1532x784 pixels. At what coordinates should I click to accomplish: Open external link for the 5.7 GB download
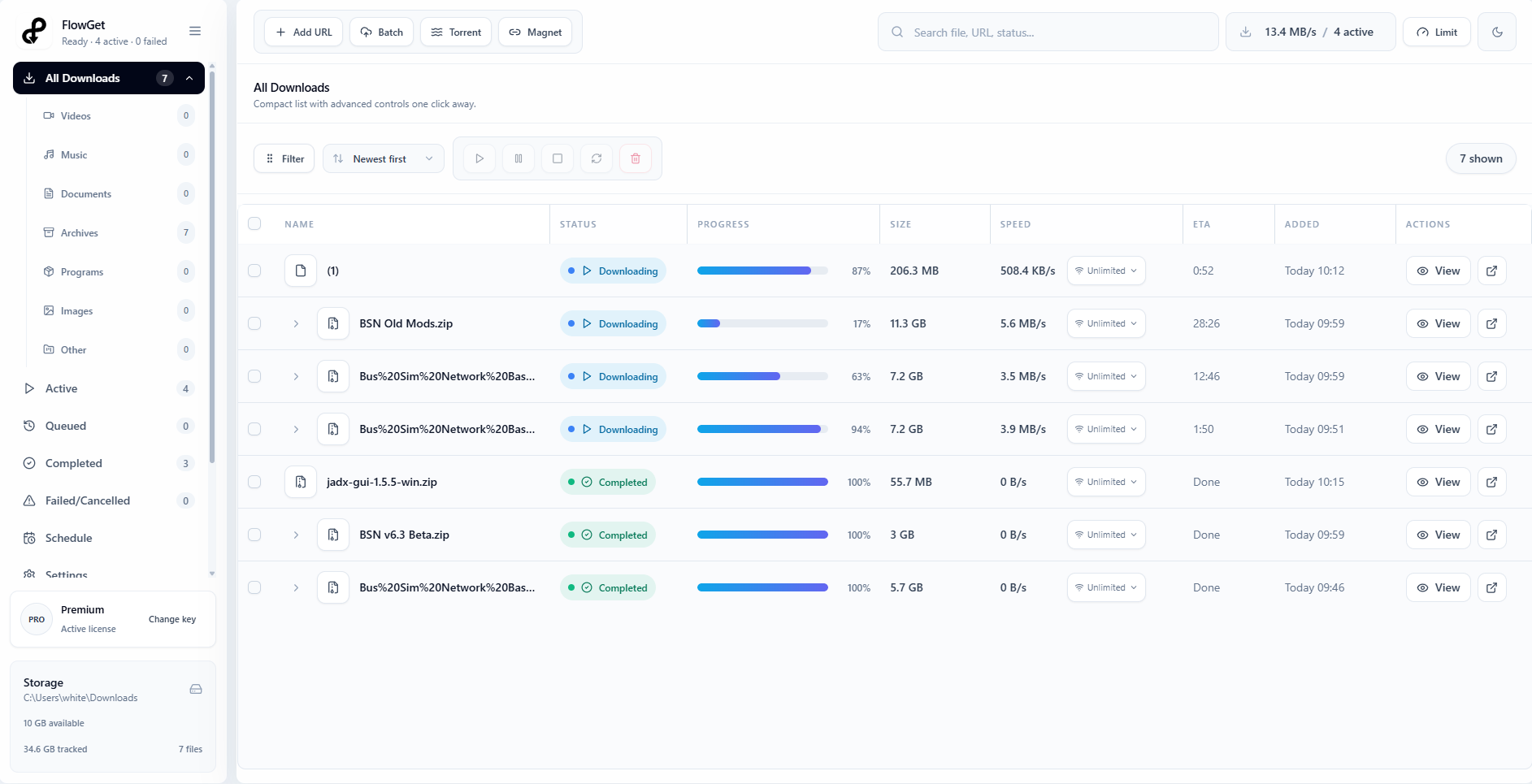[x=1492, y=587]
